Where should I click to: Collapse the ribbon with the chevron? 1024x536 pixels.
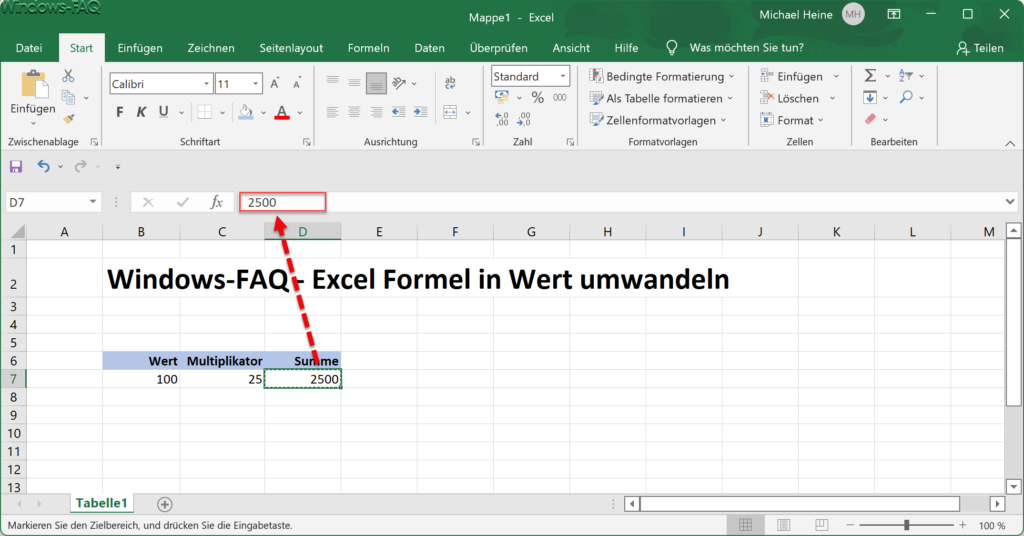click(x=1010, y=144)
